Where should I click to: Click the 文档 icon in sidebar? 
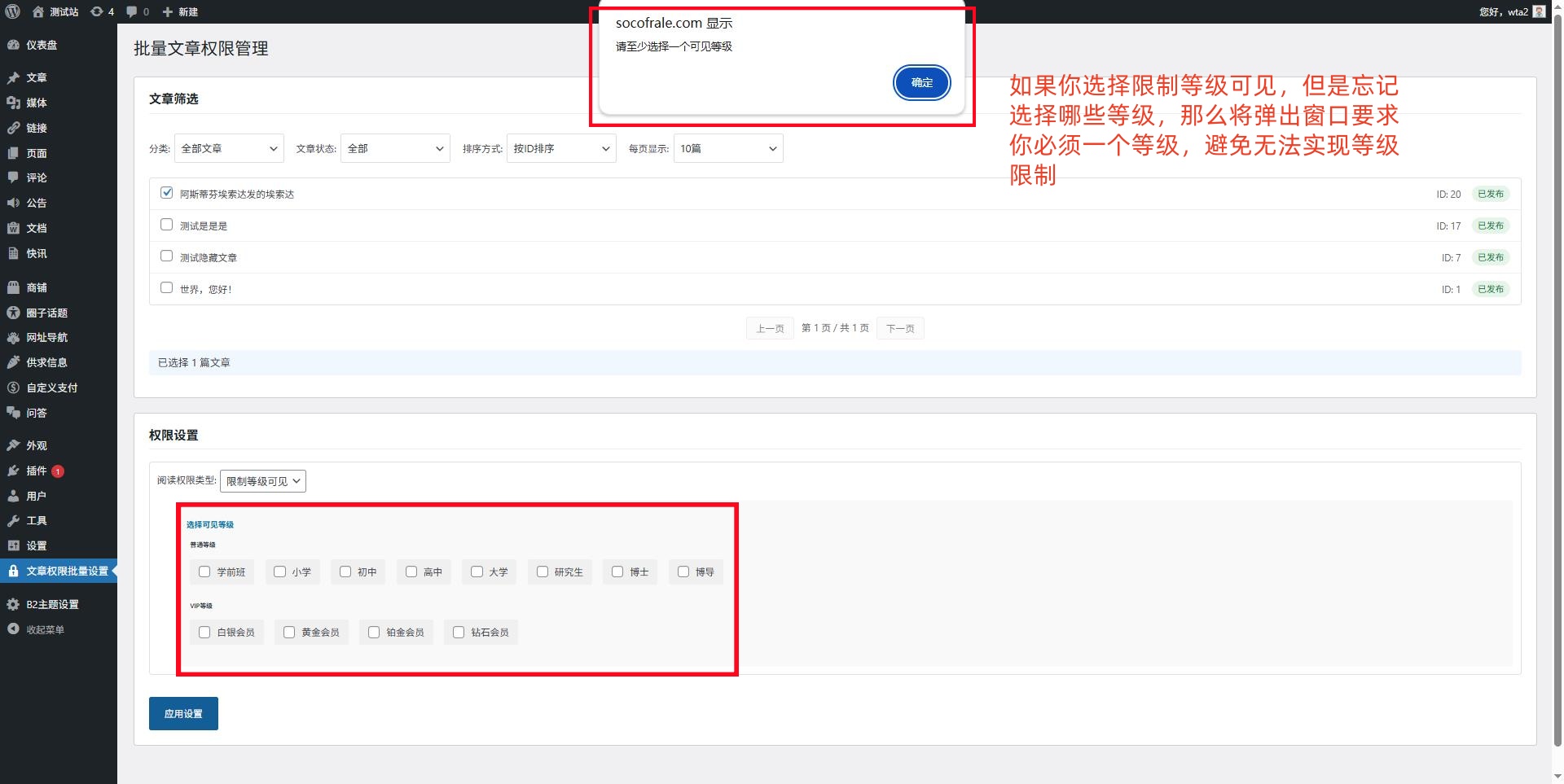pos(13,228)
